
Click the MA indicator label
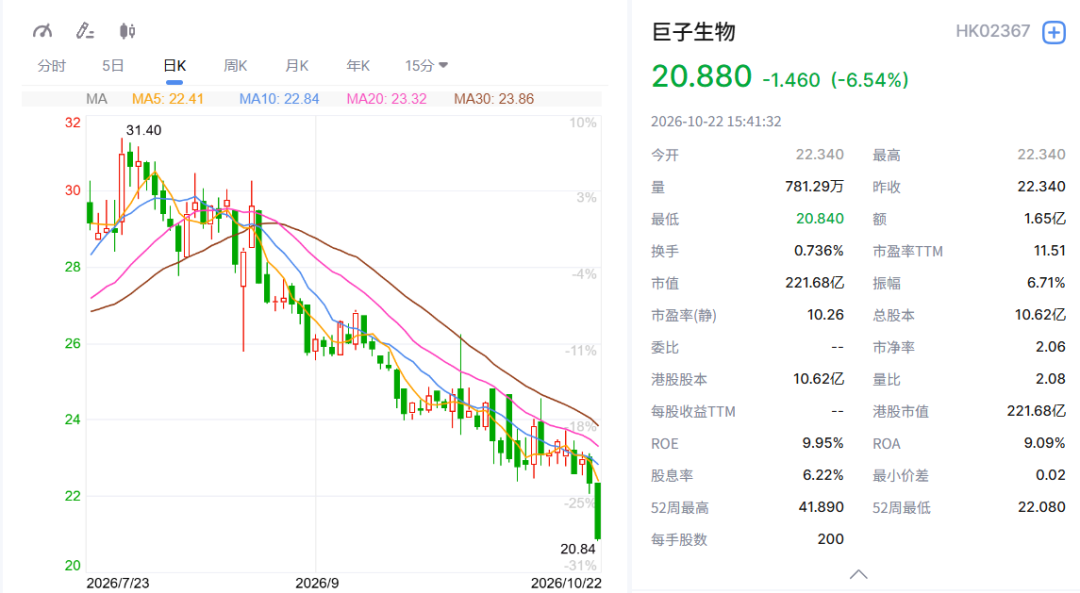(x=96, y=98)
